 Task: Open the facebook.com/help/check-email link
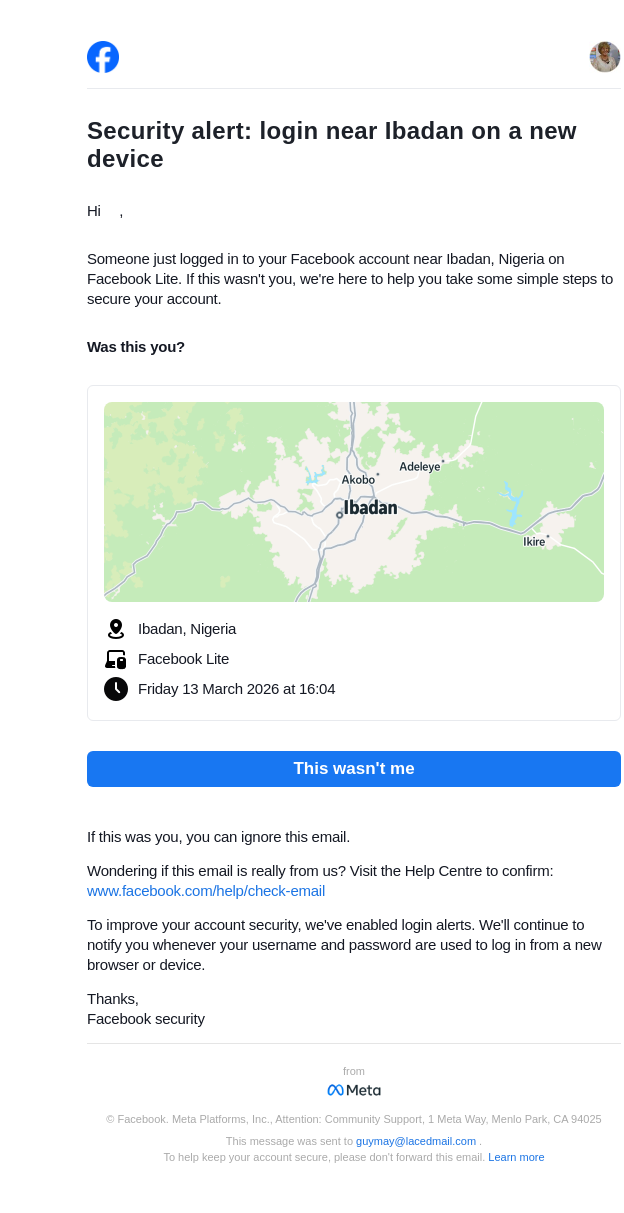(x=206, y=891)
